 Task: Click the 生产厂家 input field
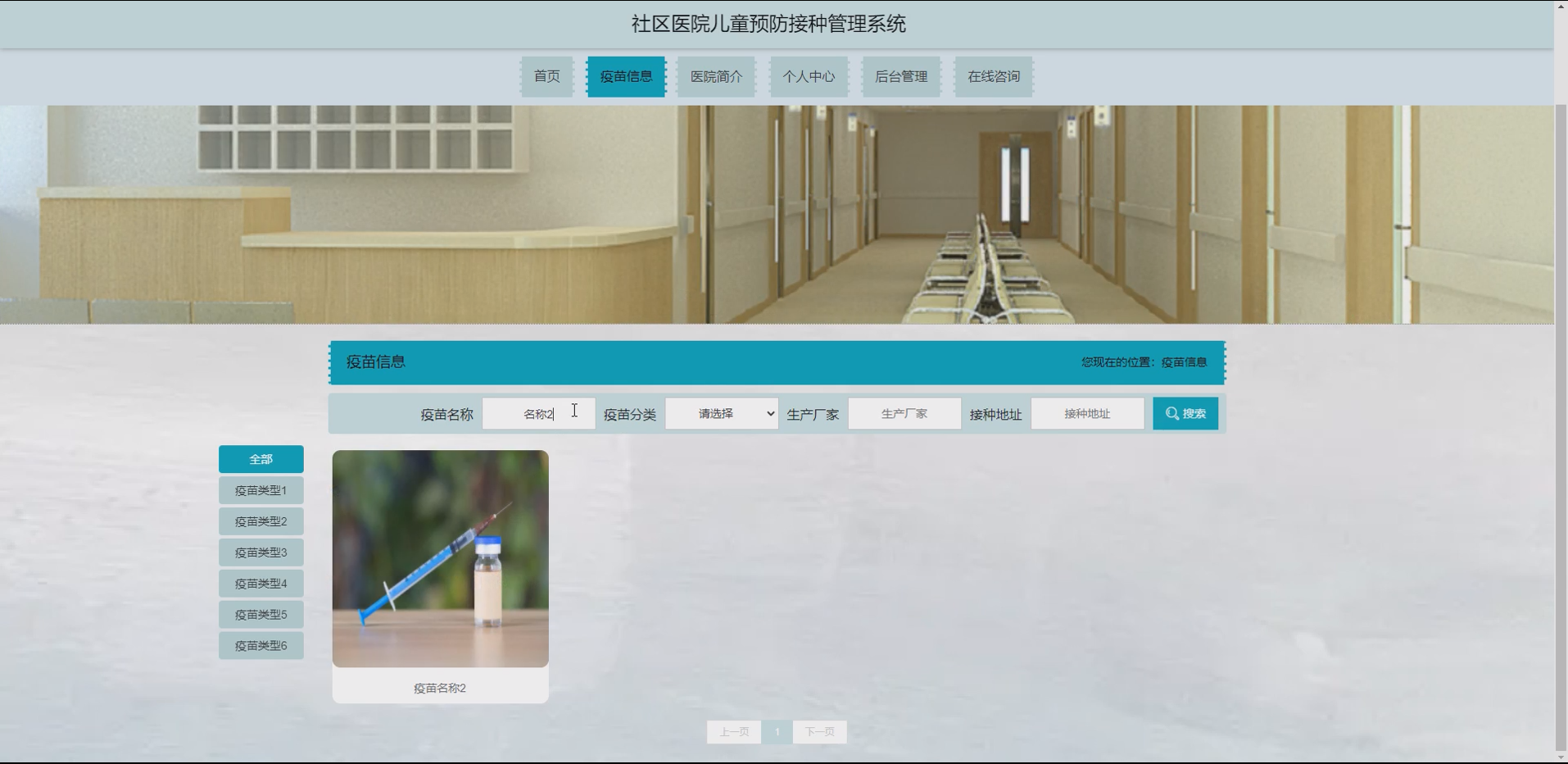tap(904, 414)
